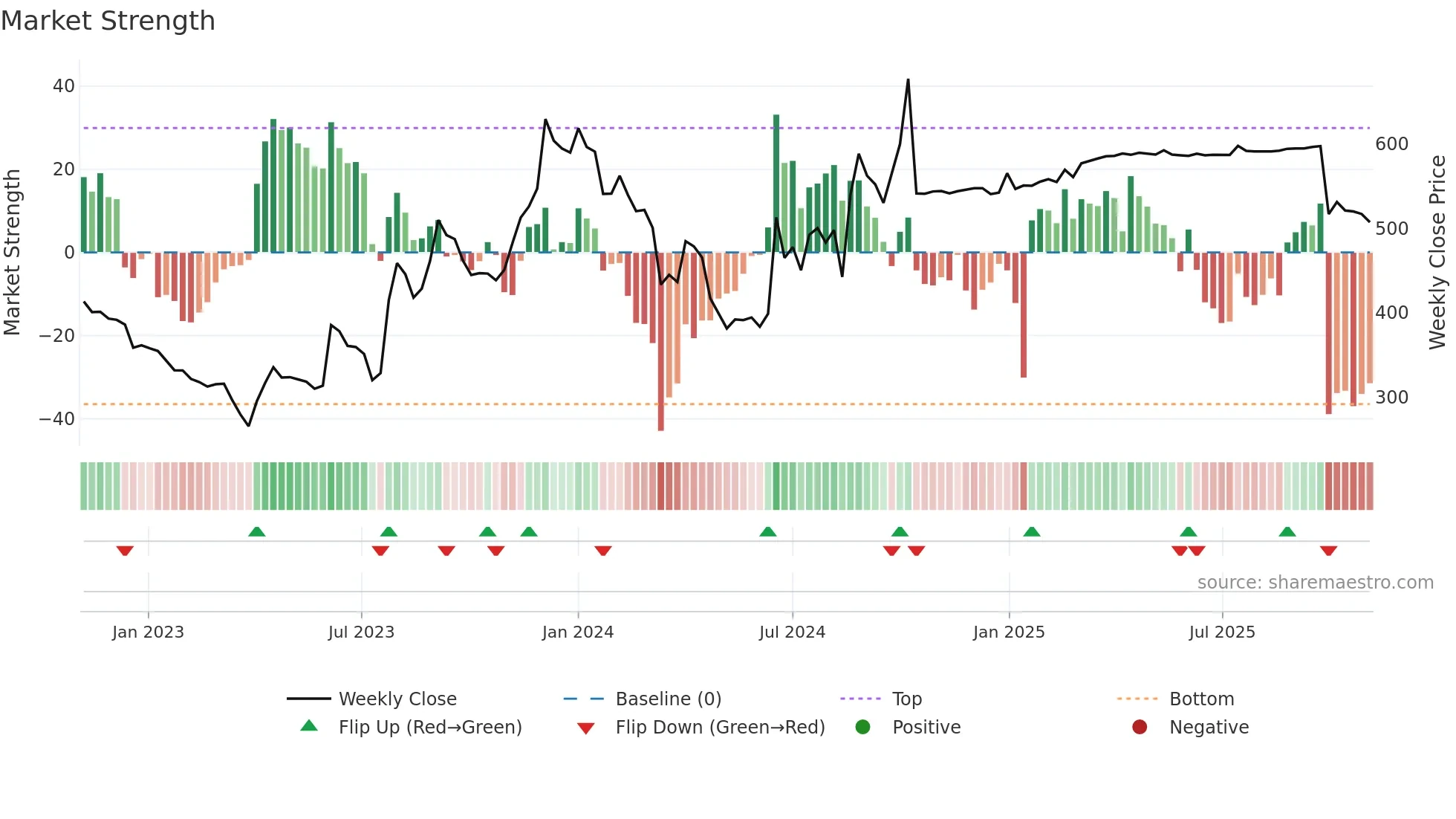Toggle the Baseline (0) legend entry
The height and width of the screenshot is (819, 1456).
click(668, 699)
